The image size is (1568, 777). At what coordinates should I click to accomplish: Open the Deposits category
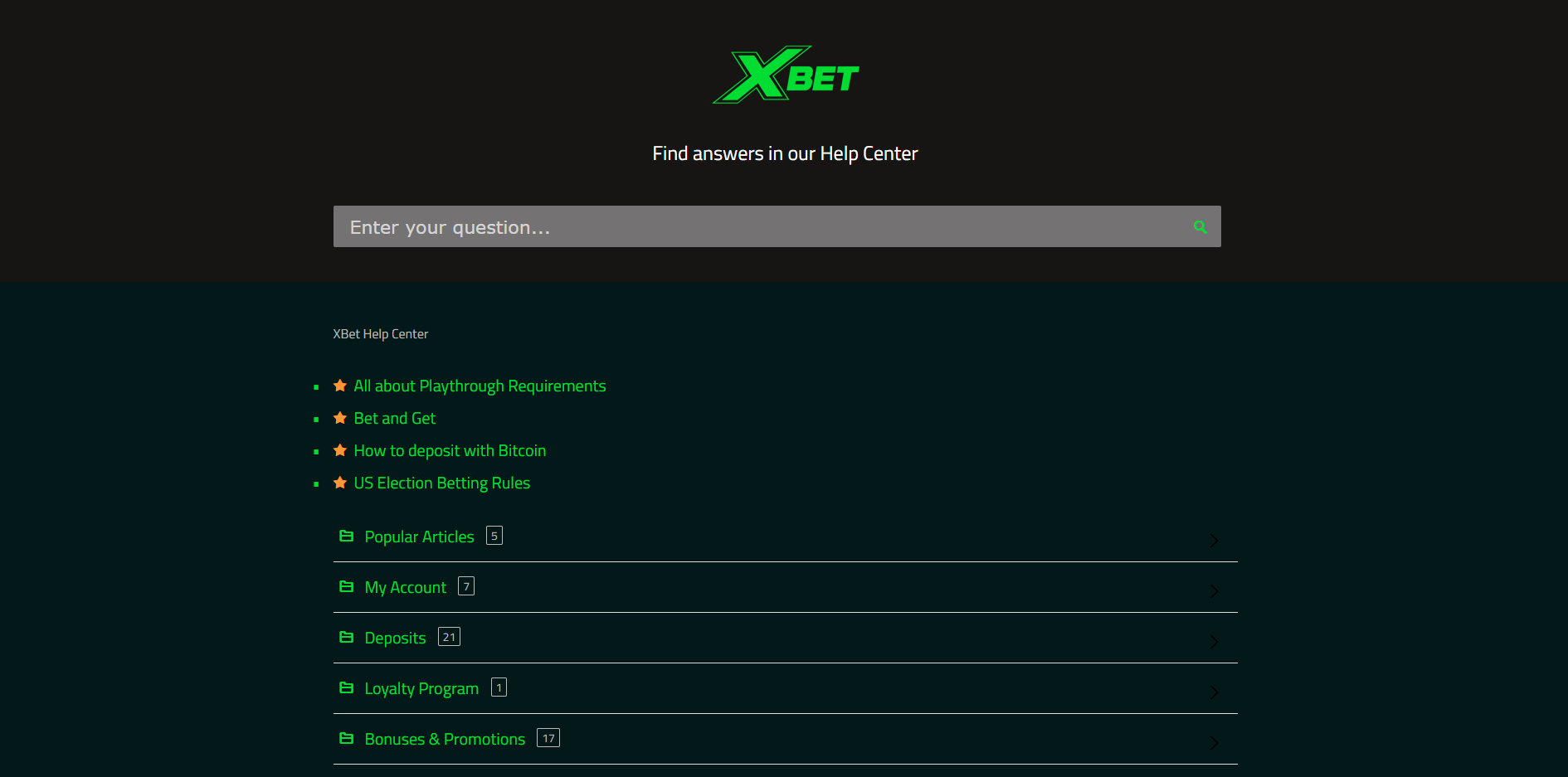(395, 639)
